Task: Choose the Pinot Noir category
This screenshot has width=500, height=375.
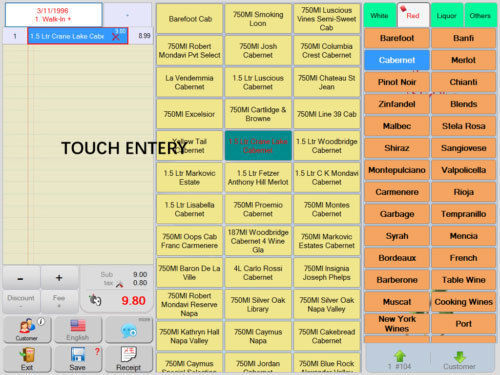Action: (x=397, y=82)
